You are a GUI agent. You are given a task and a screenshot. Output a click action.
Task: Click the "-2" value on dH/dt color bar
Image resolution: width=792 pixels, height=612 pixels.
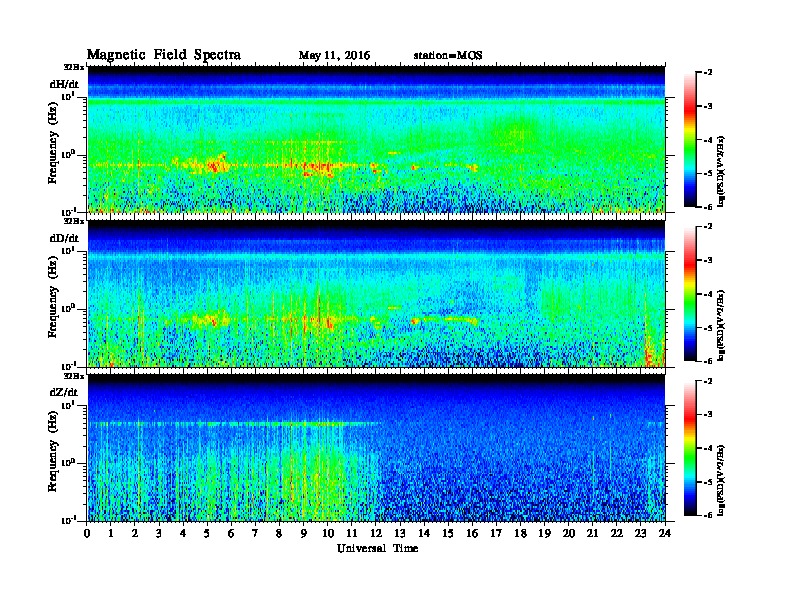click(x=708, y=73)
